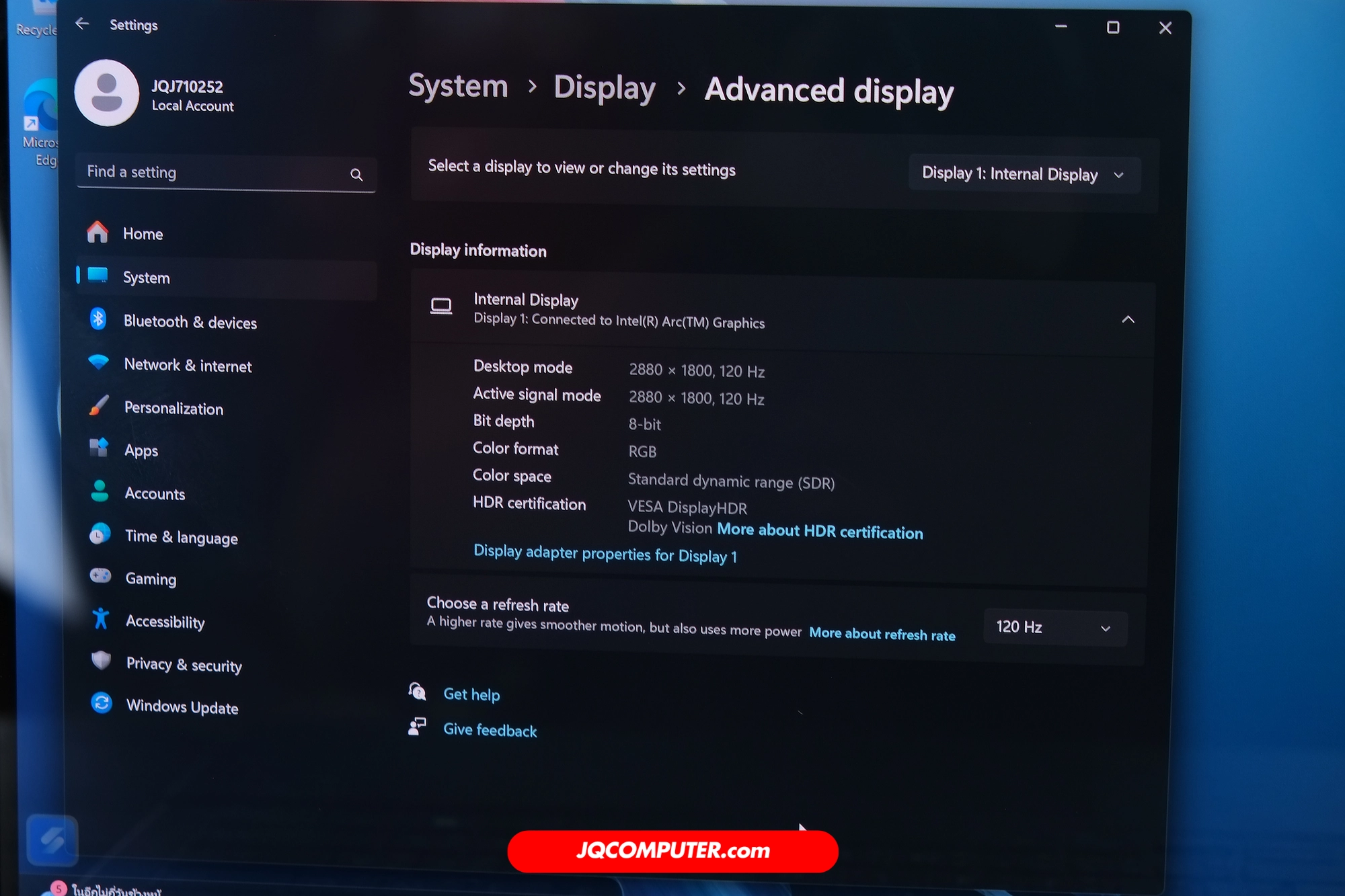The image size is (1345, 896).
Task: Navigate to Display in the breadcrumb
Action: (x=604, y=89)
